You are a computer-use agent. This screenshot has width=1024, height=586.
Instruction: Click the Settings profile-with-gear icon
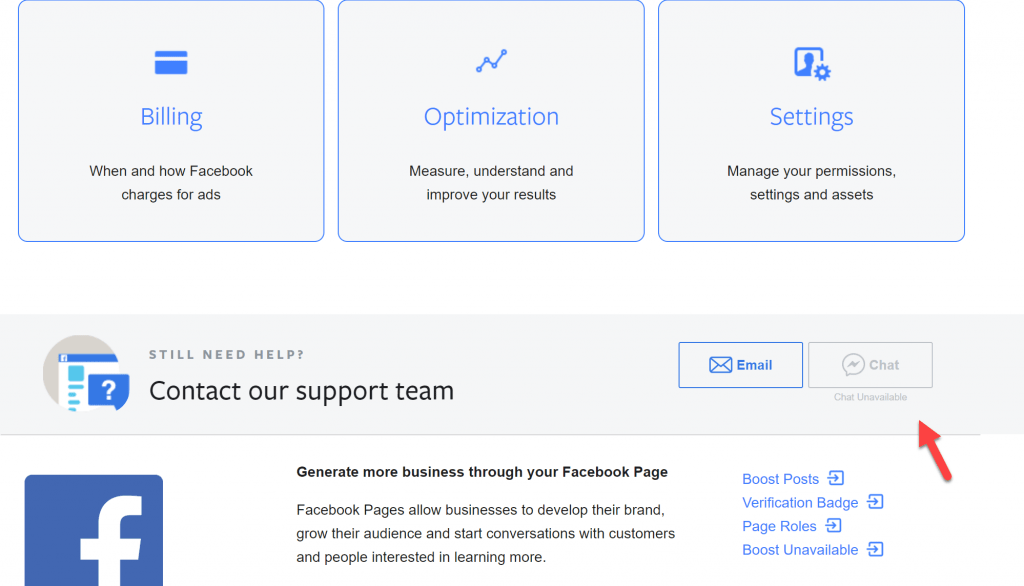811,61
